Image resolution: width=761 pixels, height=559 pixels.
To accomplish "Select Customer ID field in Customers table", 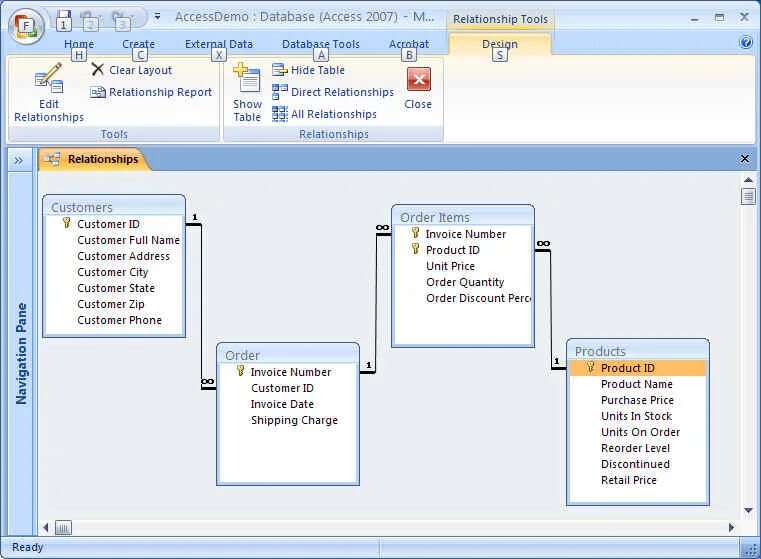I will (x=114, y=224).
